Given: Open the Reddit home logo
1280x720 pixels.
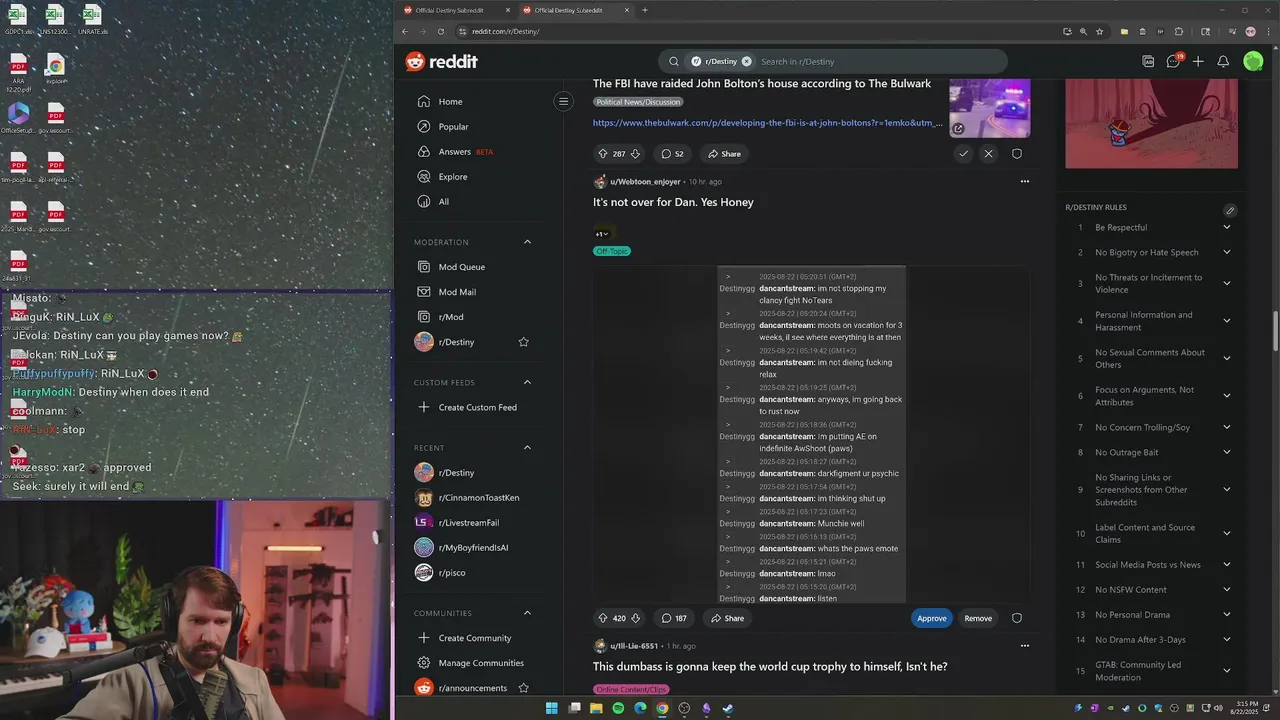Looking at the screenshot, I should 441,62.
